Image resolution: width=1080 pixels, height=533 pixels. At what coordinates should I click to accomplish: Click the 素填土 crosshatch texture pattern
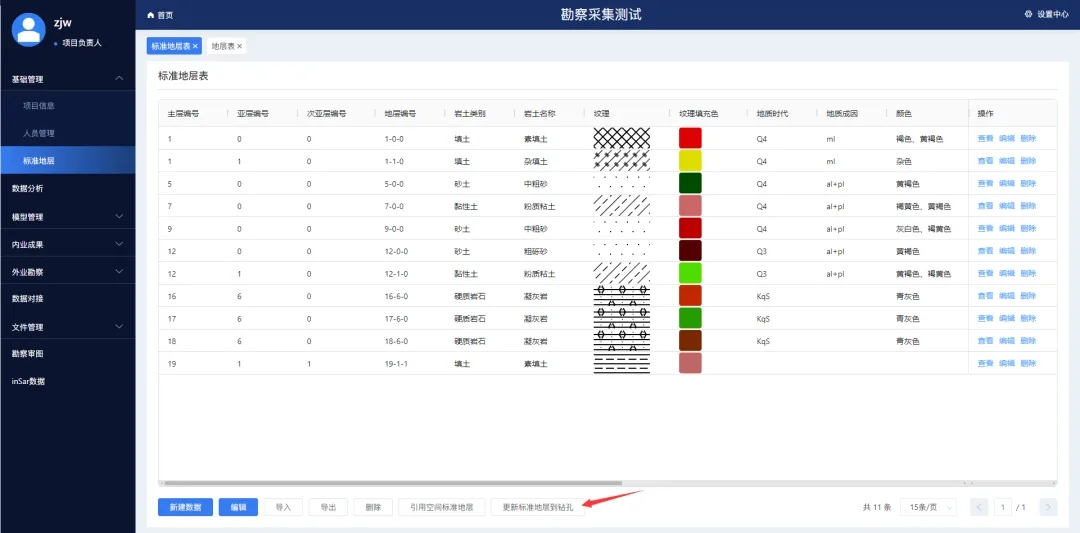tap(621, 138)
